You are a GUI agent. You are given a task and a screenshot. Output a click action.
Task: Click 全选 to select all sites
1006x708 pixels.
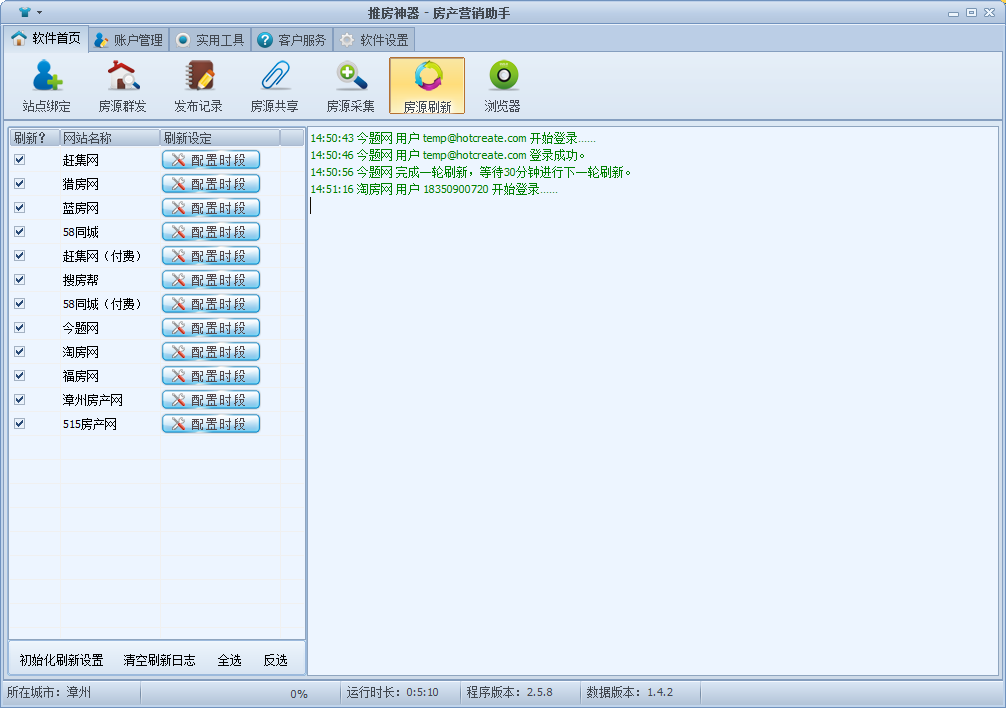[x=230, y=660]
